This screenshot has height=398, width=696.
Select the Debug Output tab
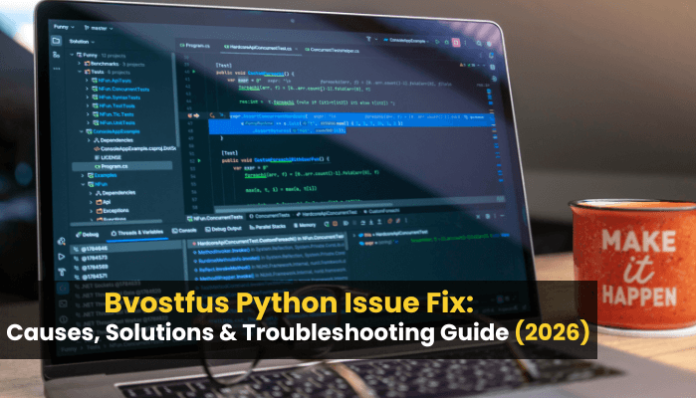(223, 229)
